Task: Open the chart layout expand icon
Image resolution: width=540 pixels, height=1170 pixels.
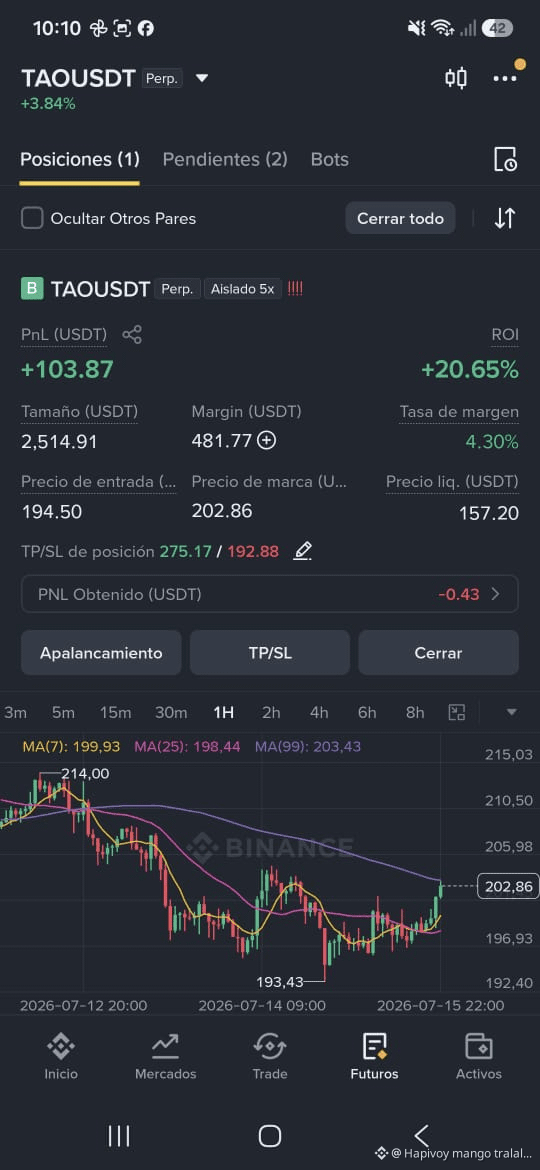Action: 456,713
